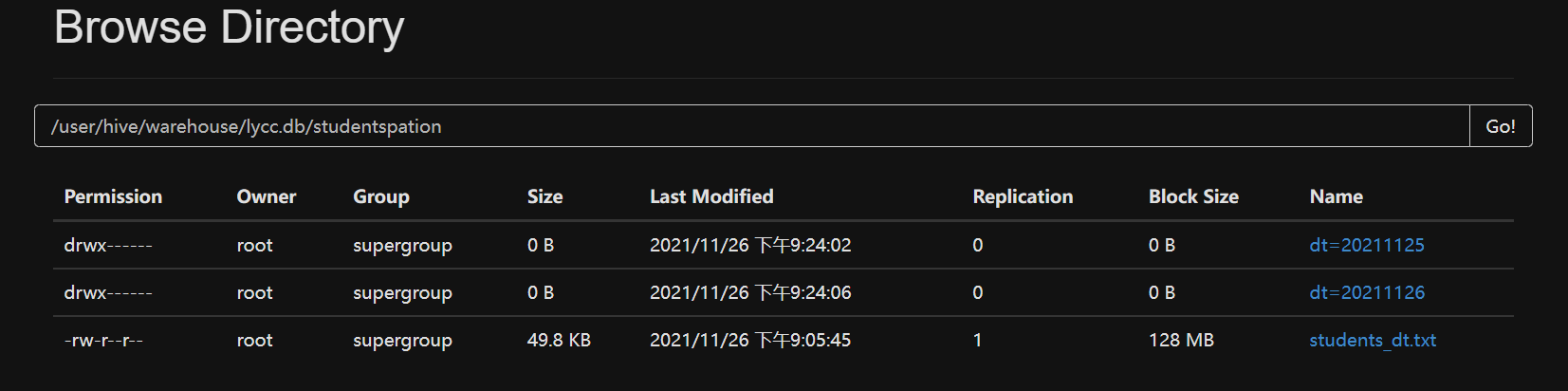This screenshot has height=391, width=1568.
Task: Click the 9:24:02 last modified timestamp
Action: (750, 245)
